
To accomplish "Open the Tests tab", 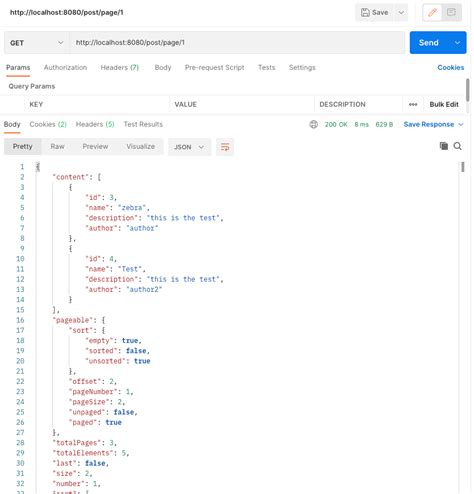I will tap(266, 68).
